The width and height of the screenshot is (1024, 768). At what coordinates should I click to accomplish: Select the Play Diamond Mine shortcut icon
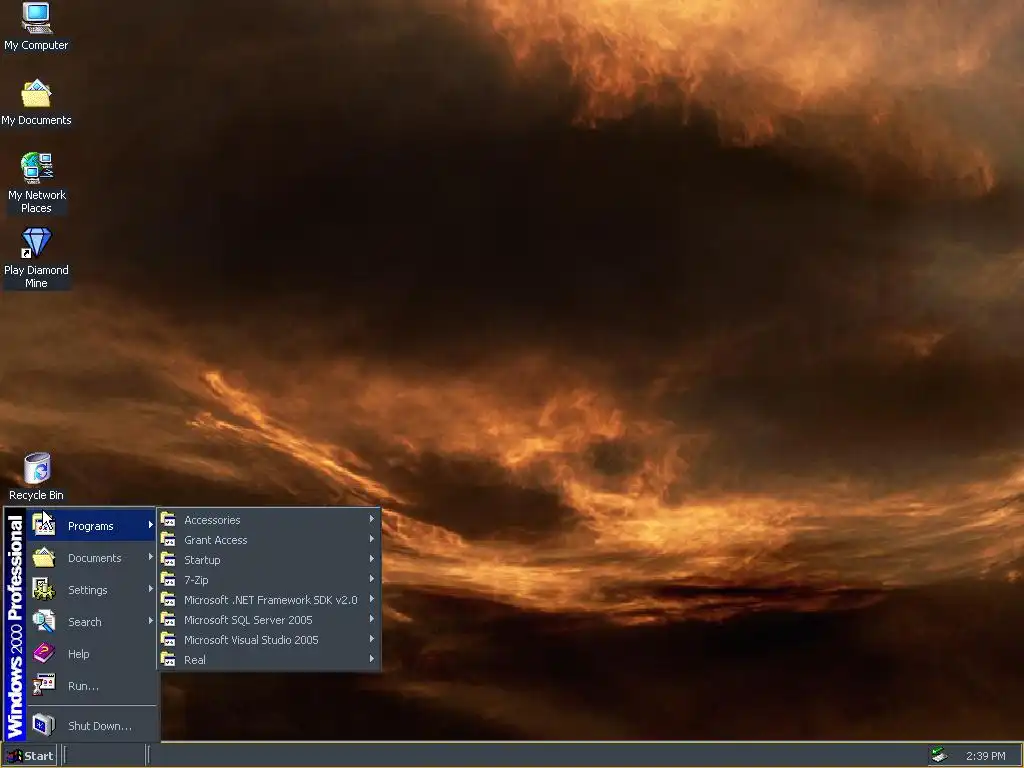[37, 242]
